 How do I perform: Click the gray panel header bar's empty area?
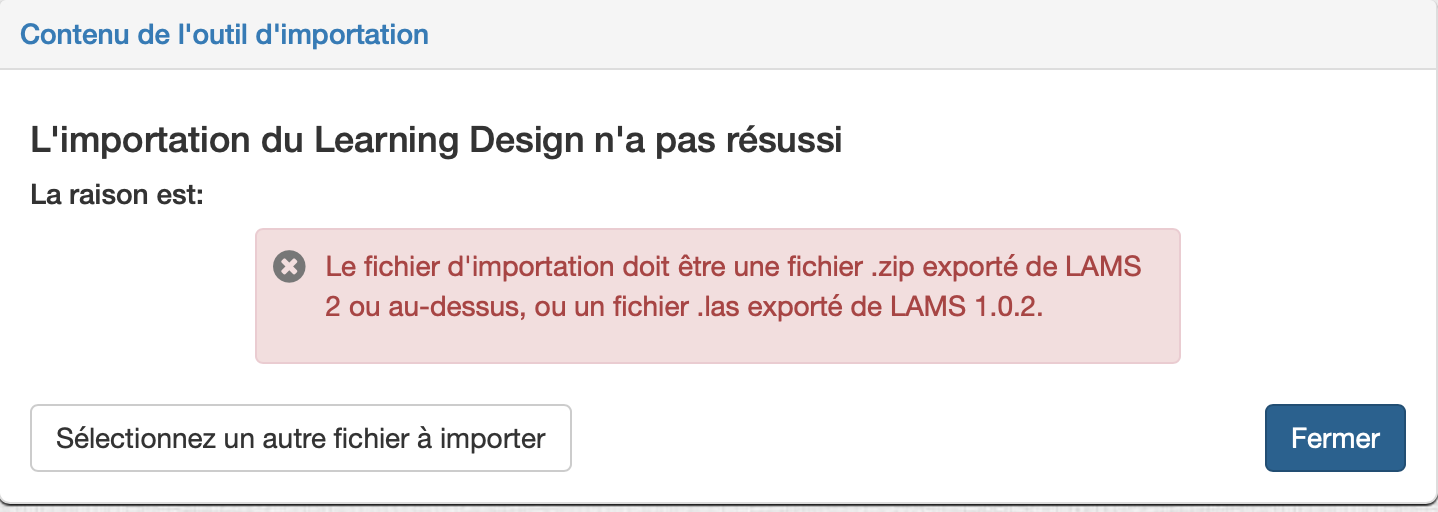930,35
